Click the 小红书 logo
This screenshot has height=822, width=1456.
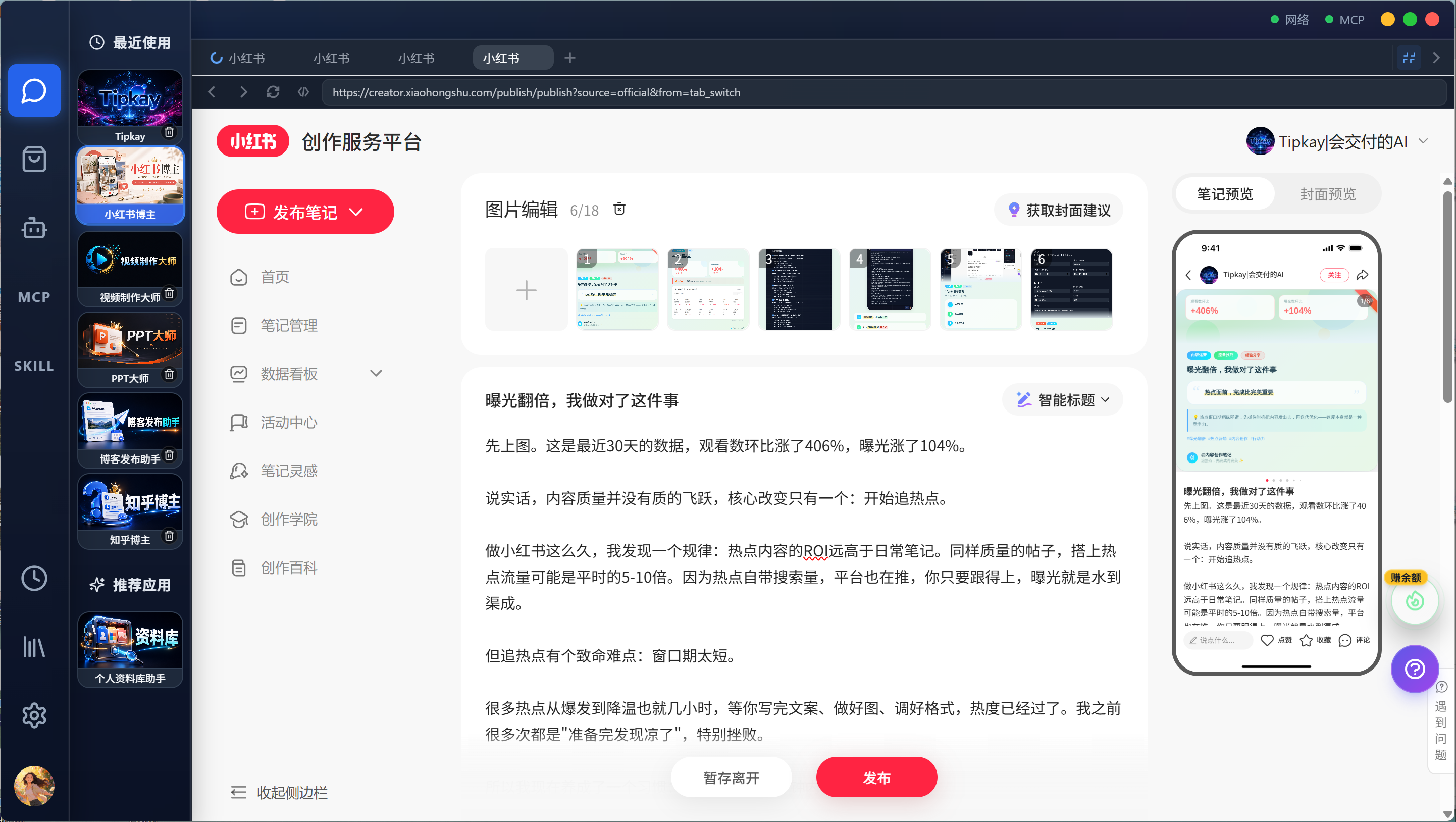pos(253,141)
